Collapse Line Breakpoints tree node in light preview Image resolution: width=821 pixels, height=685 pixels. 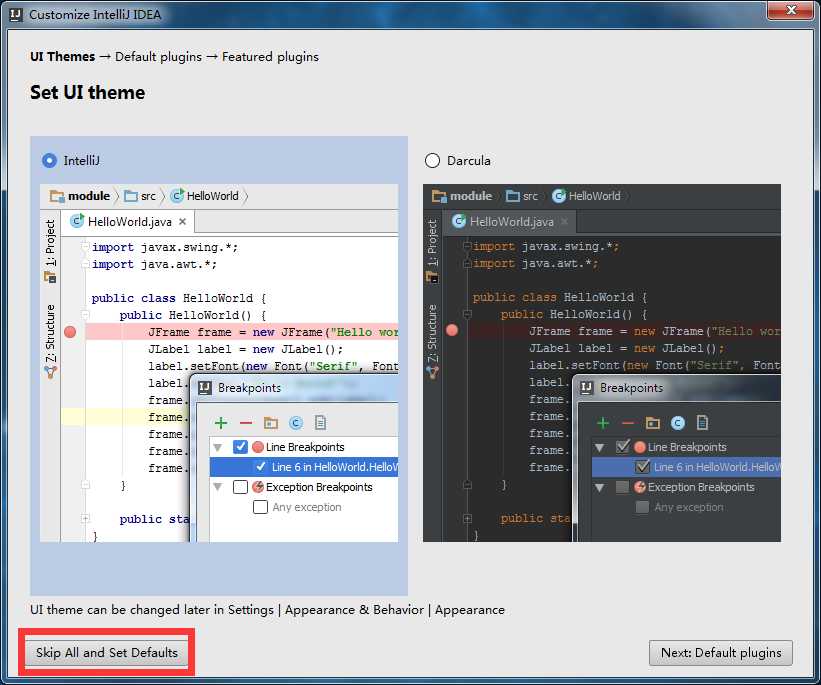click(x=218, y=447)
